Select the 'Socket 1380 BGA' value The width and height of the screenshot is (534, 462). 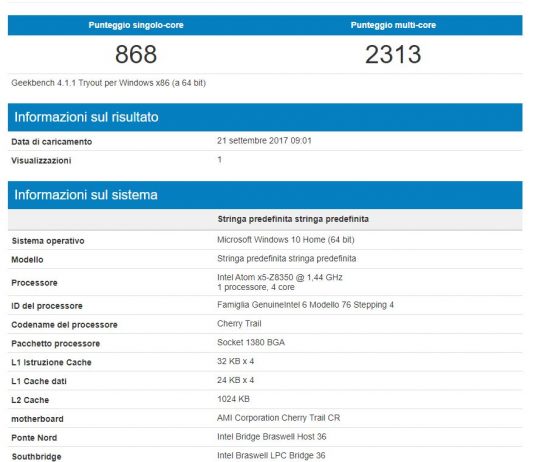251,342
